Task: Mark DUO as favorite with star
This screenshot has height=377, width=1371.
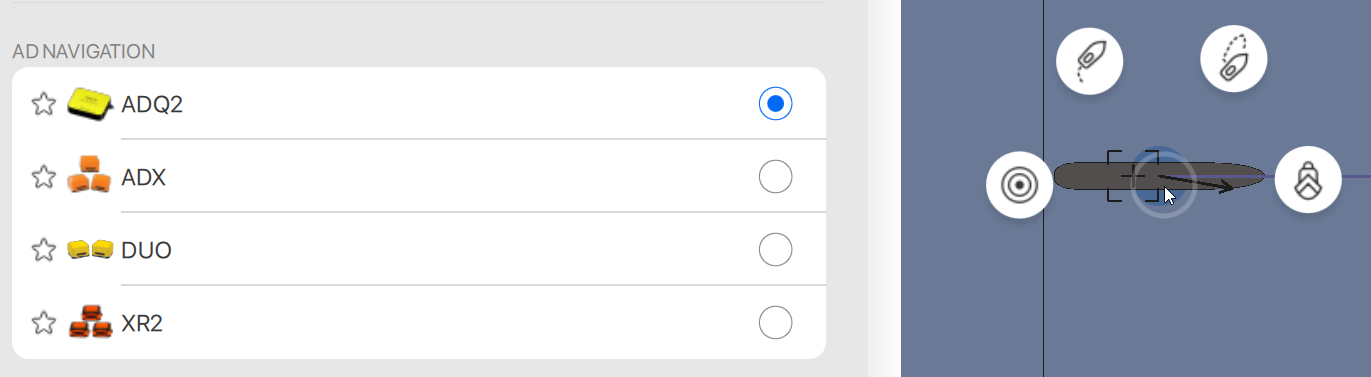Action: click(43, 250)
